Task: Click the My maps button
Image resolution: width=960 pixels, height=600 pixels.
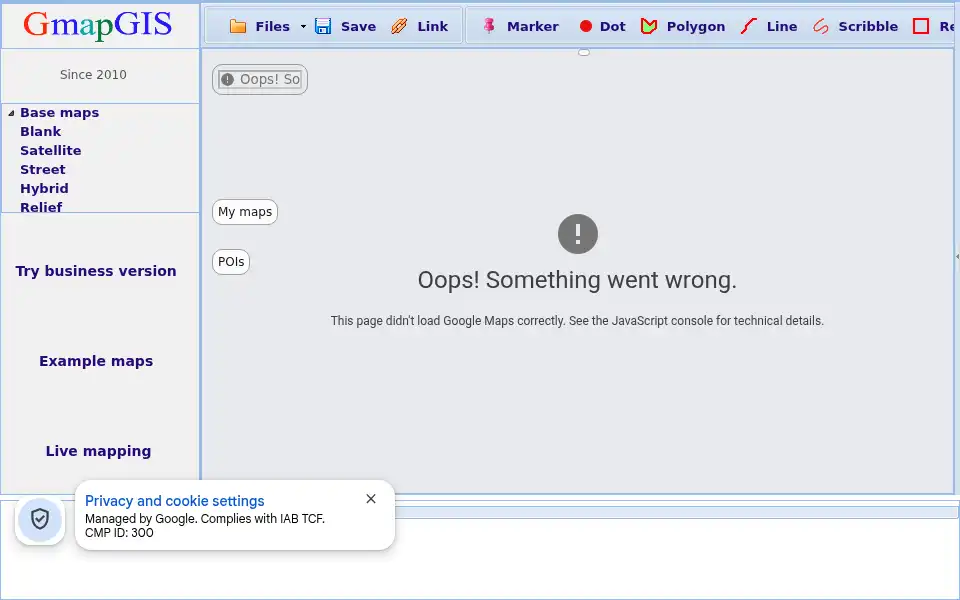Action: coord(245,212)
